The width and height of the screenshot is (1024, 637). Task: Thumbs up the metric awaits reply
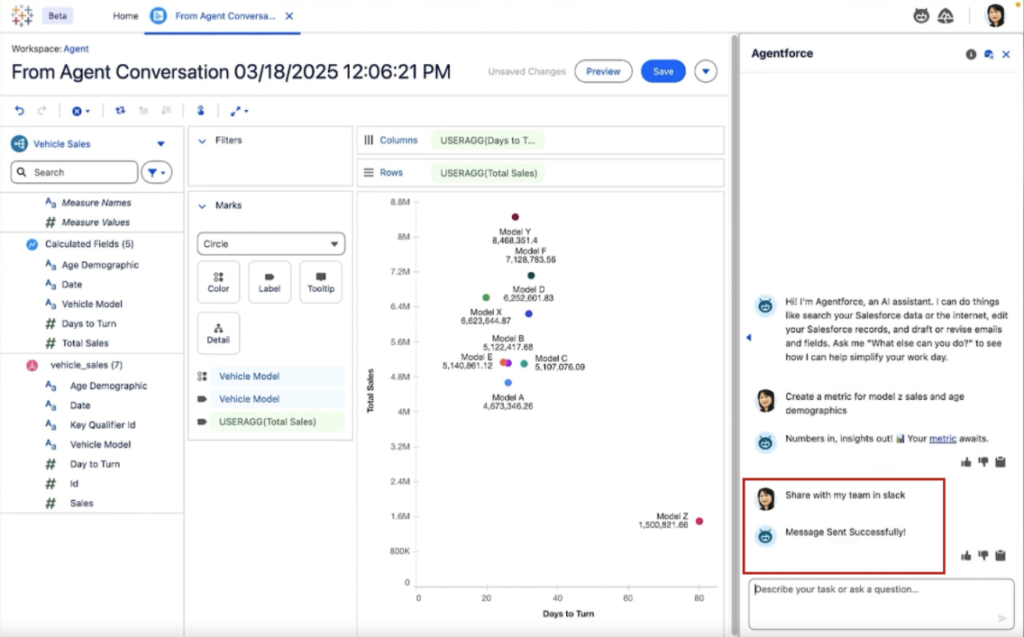(x=966, y=463)
